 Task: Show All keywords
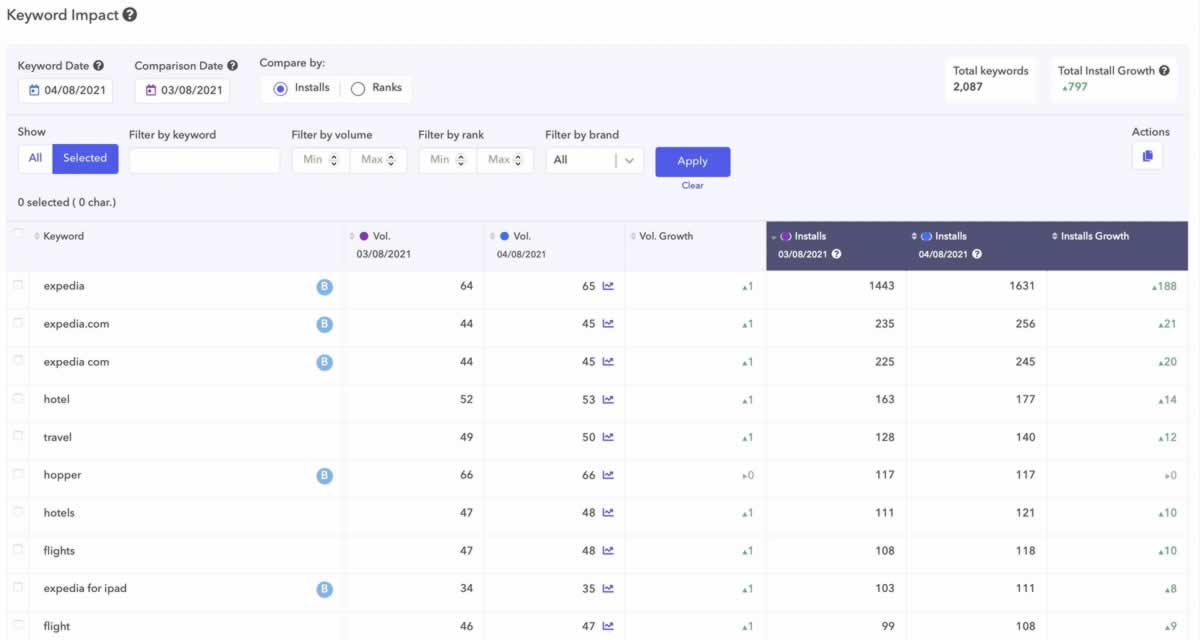click(35, 158)
